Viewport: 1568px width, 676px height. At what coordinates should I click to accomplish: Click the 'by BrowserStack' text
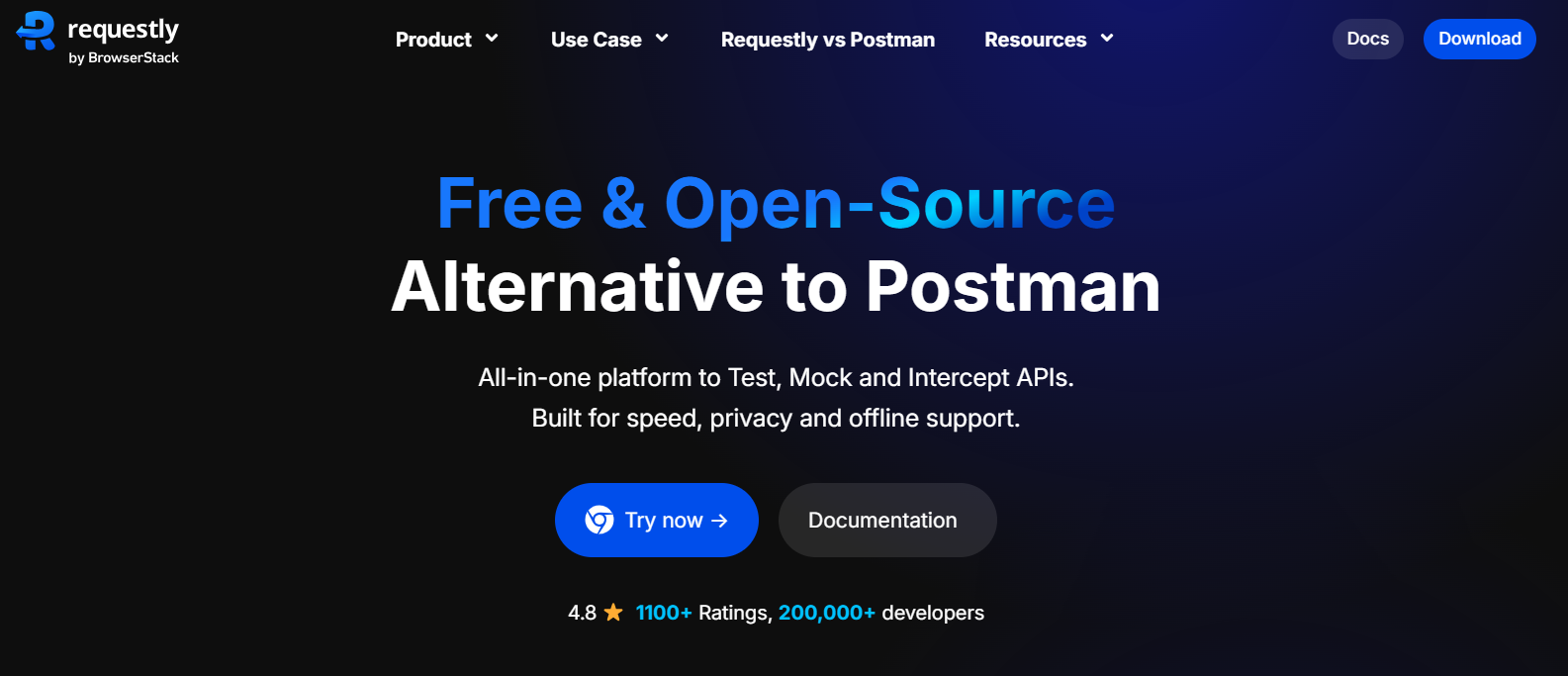[x=124, y=58]
